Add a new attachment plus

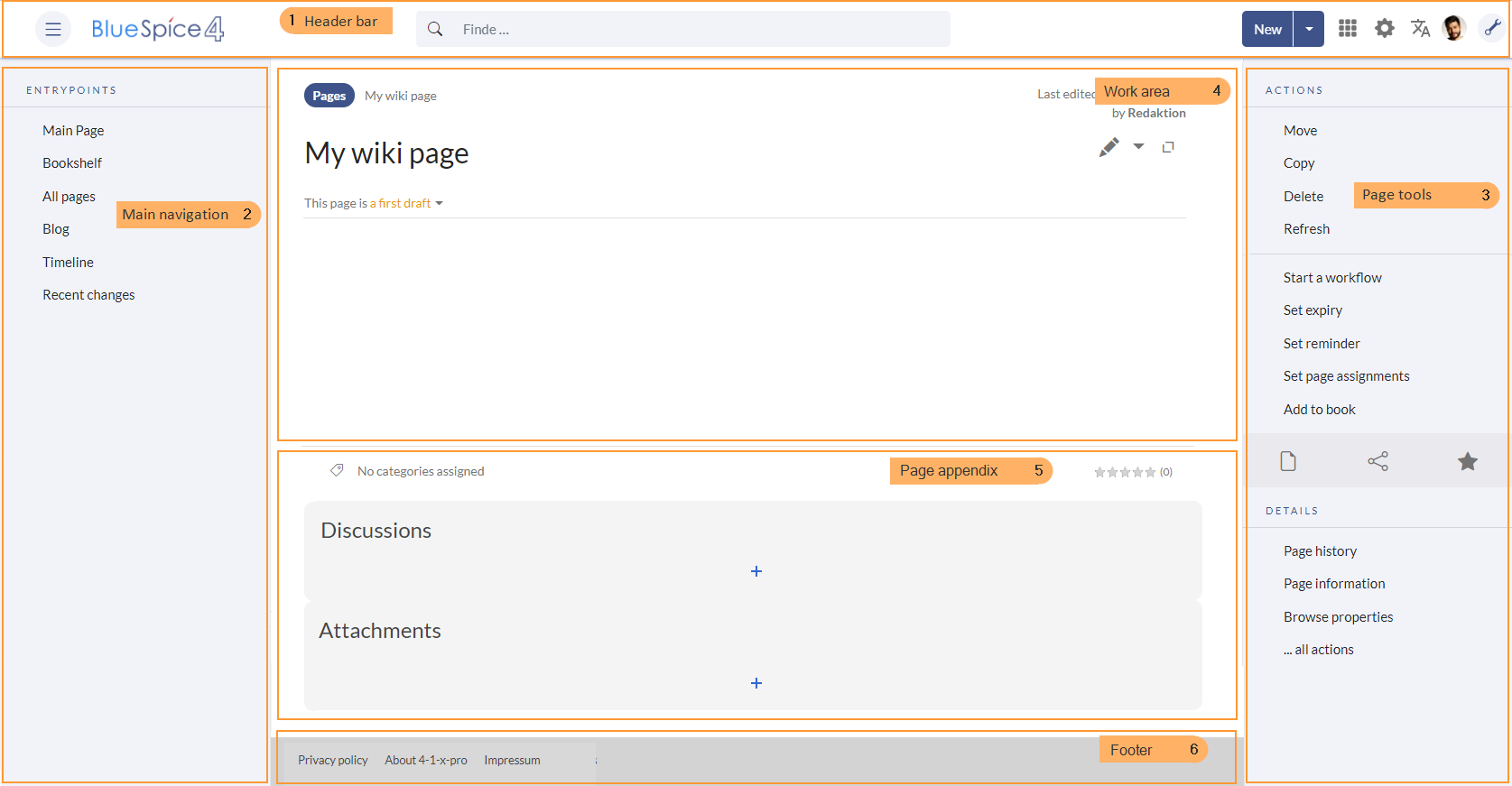tap(756, 683)
